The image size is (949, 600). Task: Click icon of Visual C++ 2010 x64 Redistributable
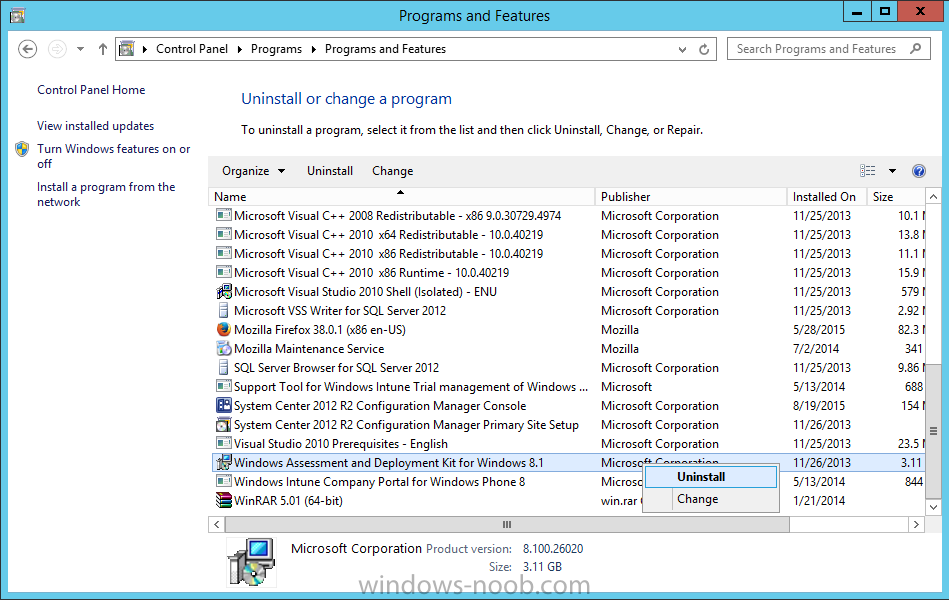223,234
